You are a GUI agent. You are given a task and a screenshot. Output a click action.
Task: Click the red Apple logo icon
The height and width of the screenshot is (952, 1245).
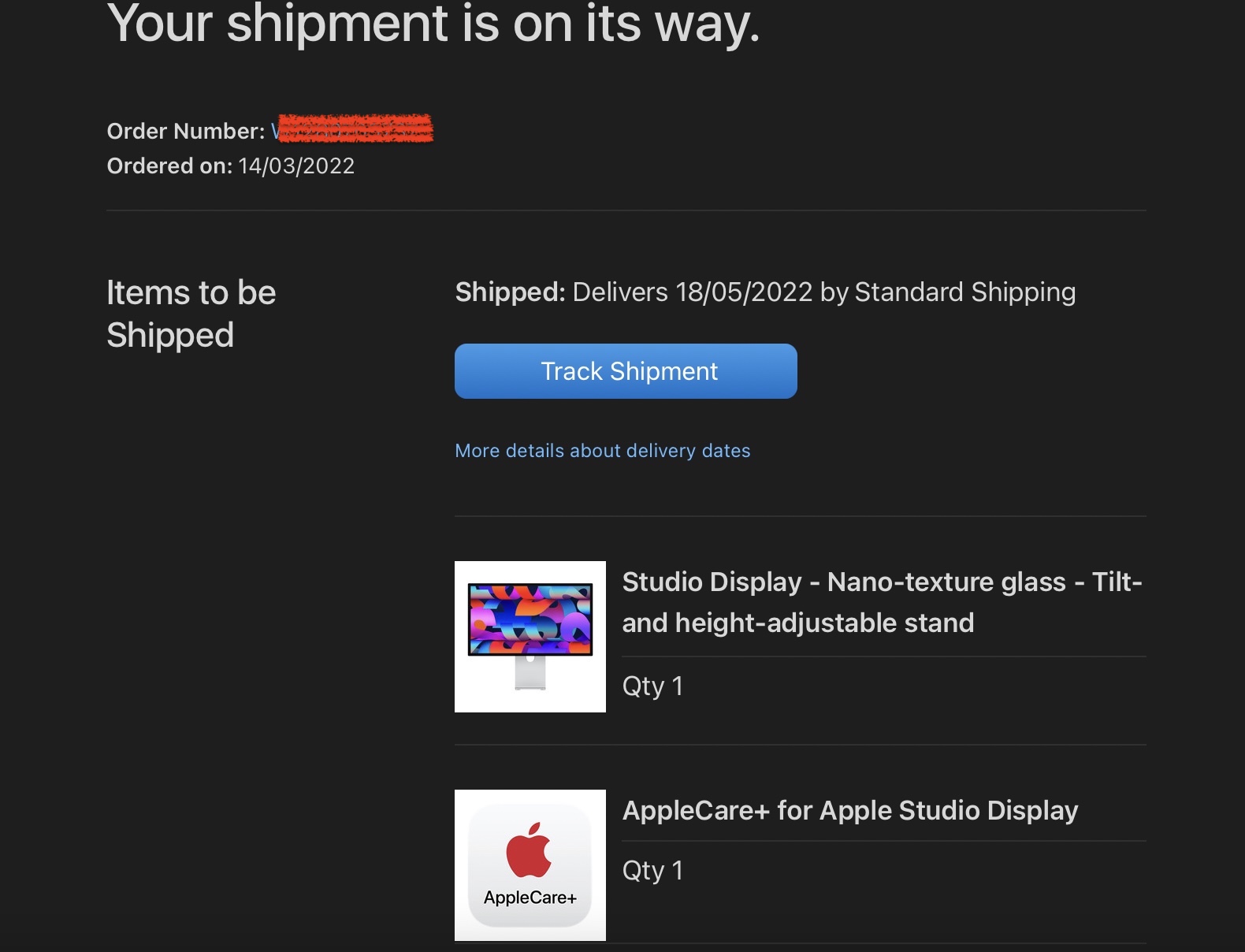529,850
